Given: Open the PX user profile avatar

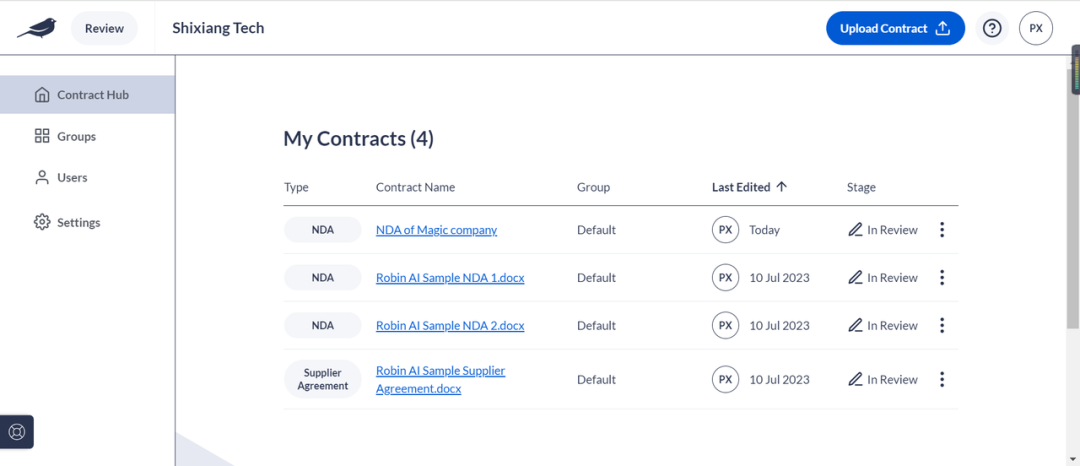Looking at the screenshot, I should pos(1036,28).
